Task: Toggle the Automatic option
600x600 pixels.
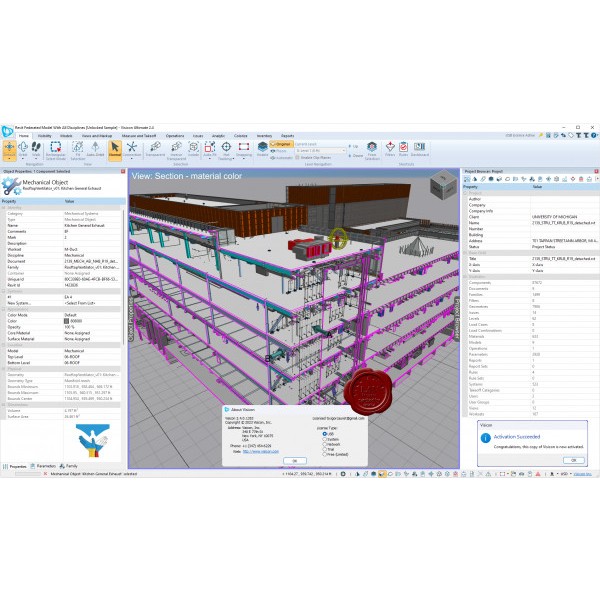Action: click(281, 158)
